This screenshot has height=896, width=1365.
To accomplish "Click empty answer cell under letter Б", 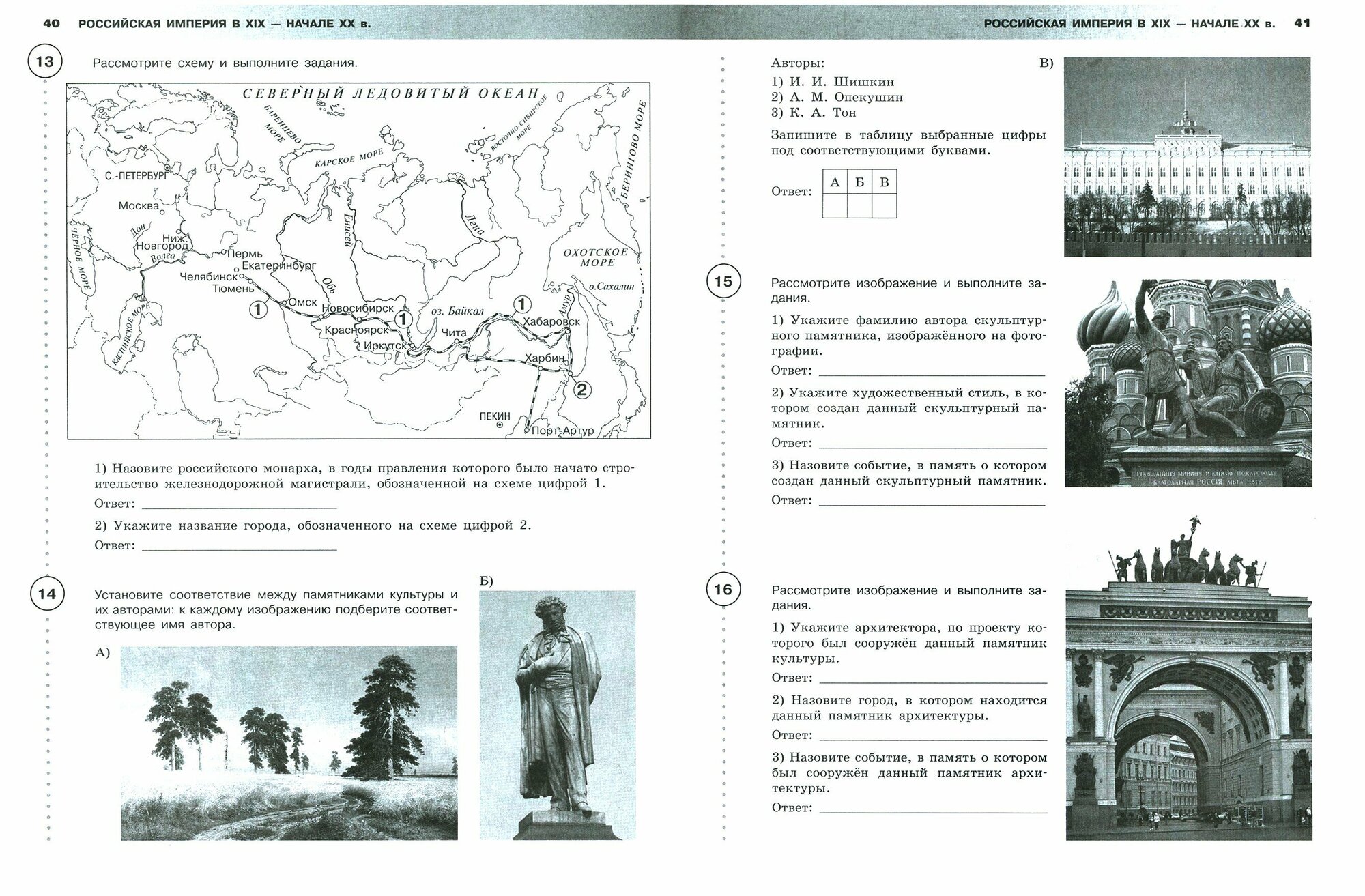I will [860, 205].
